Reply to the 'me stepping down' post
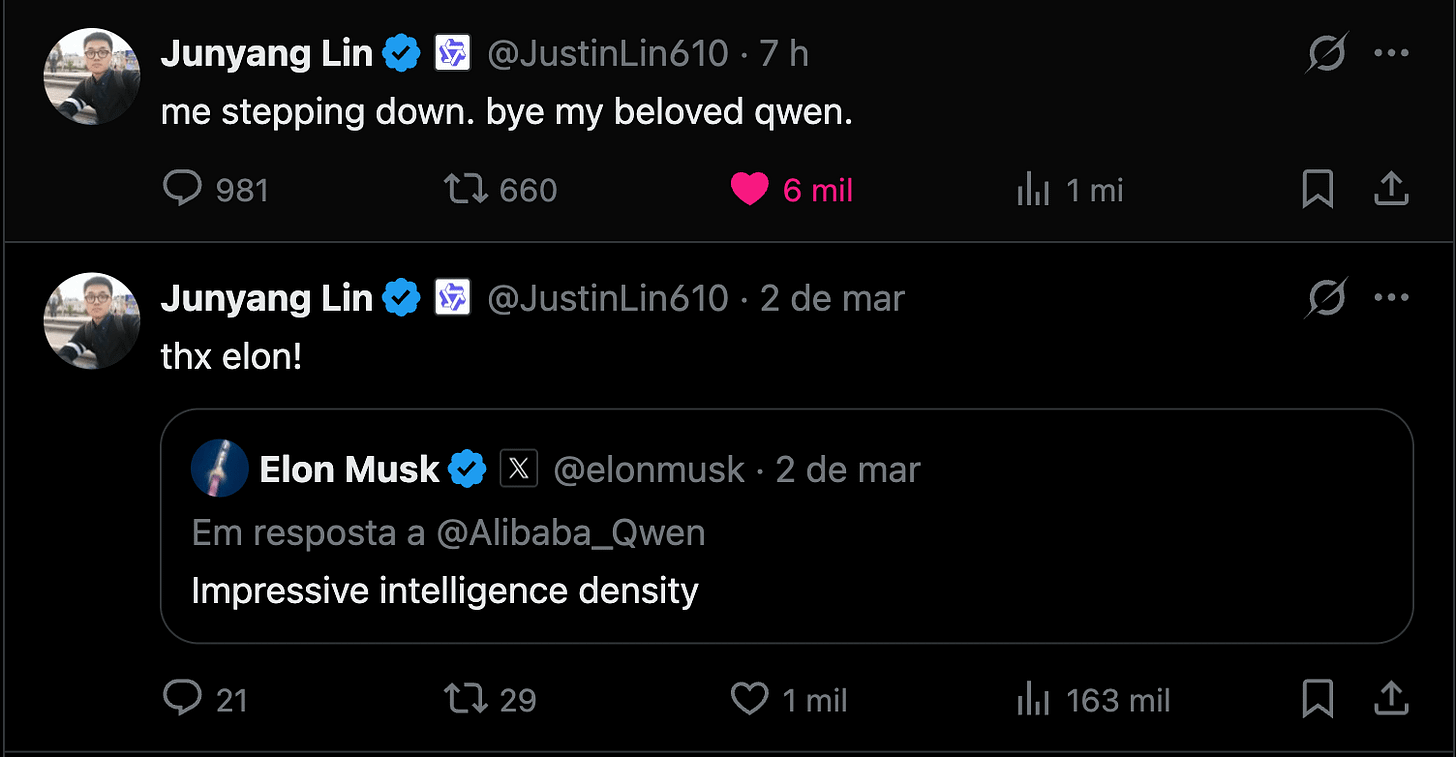Image resolution: width=1456 pixels, height=757 pixels. tap(182, 189)
